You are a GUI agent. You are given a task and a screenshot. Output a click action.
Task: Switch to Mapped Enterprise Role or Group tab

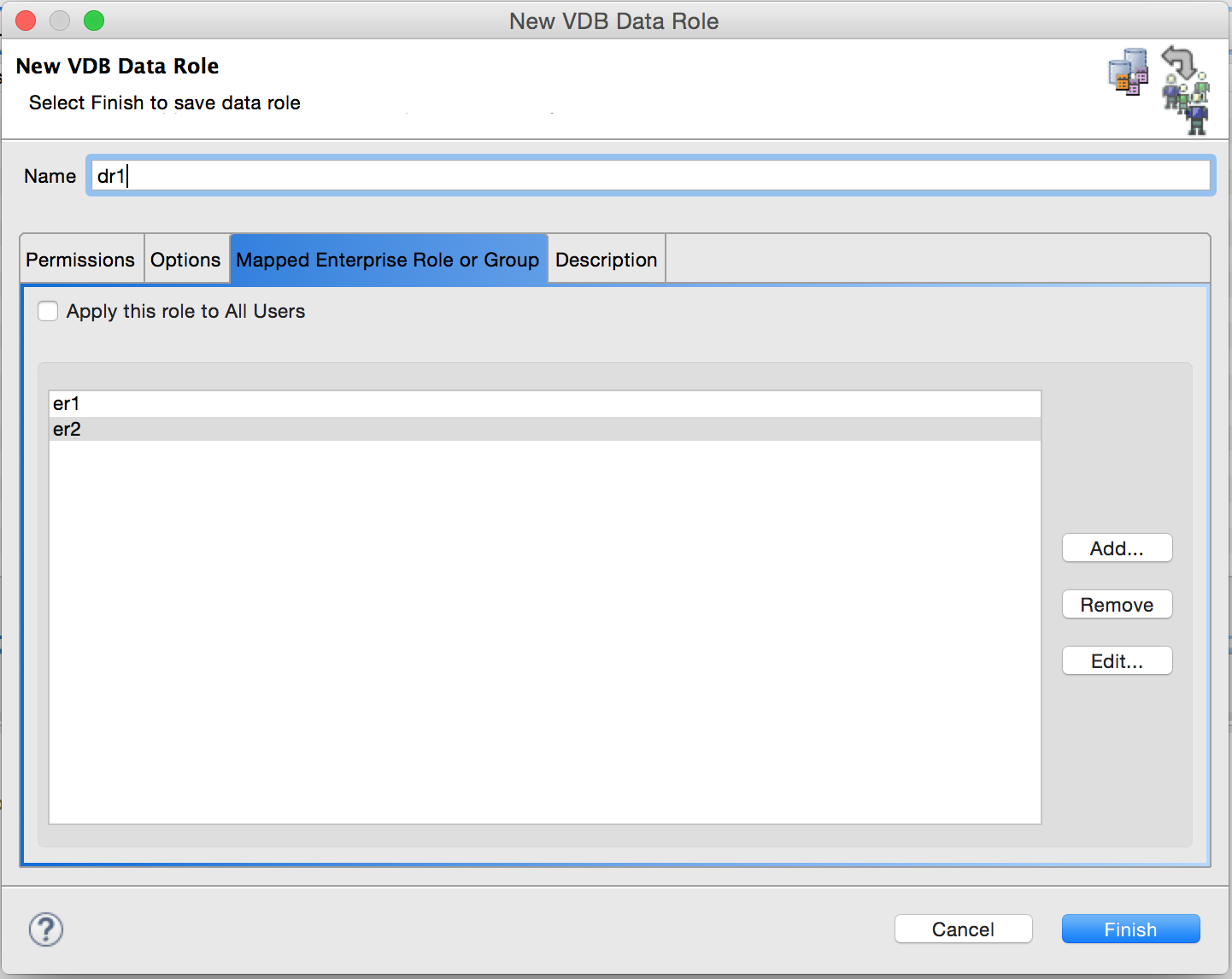click(388, 259)
